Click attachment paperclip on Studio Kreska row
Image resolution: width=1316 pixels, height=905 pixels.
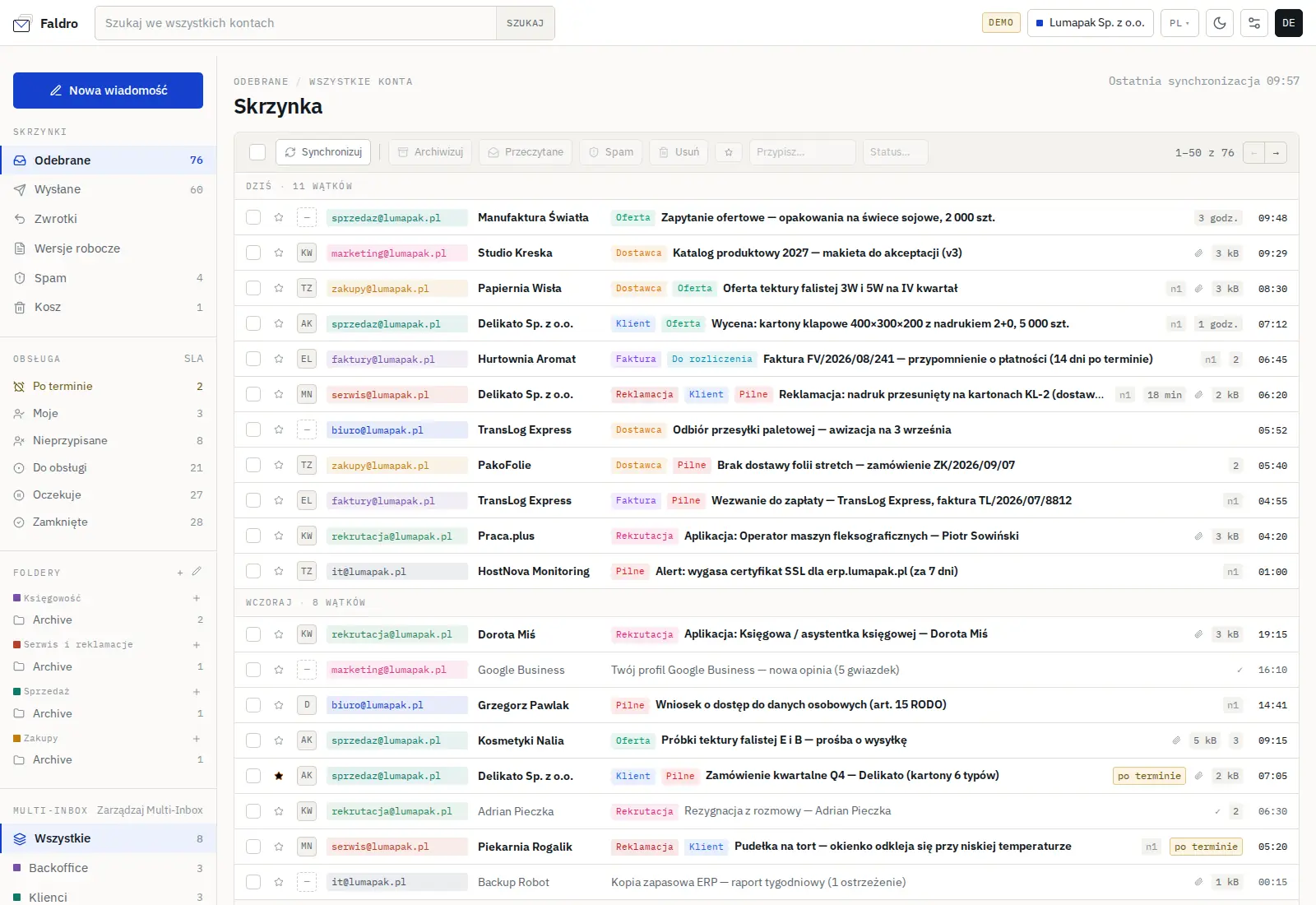click(1198, 253)
